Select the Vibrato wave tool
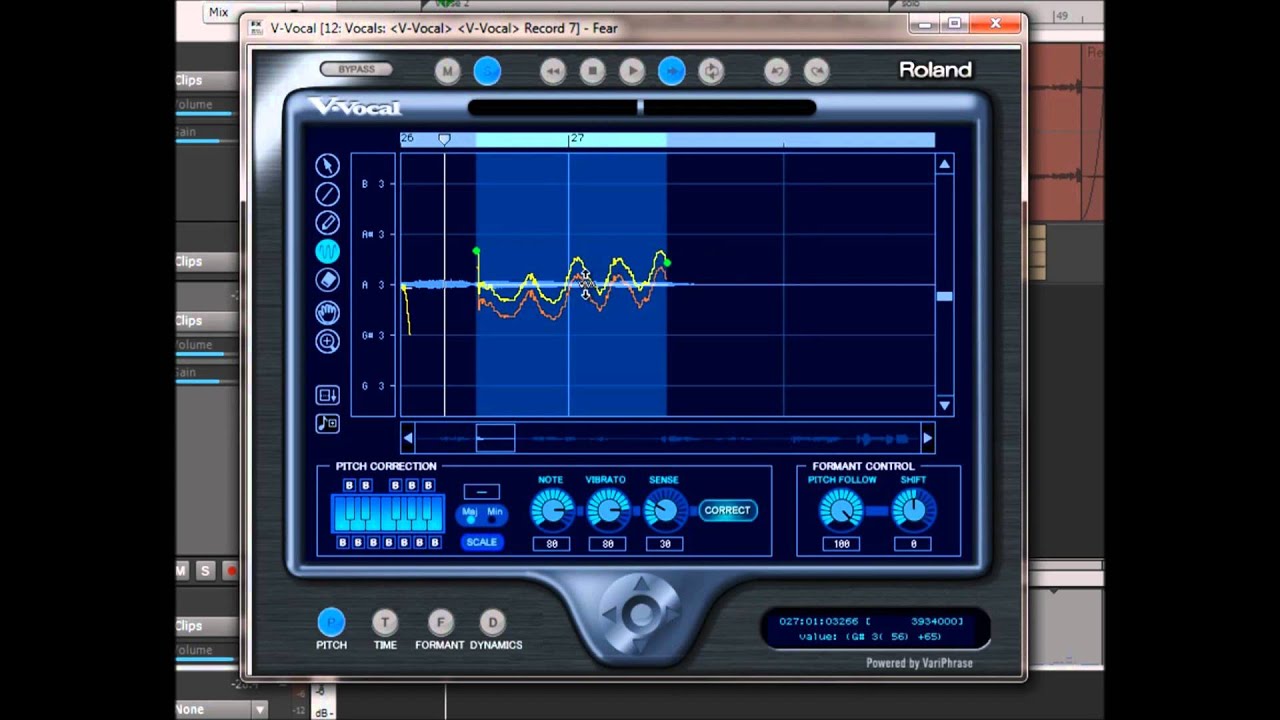 [x=327, y=252]
